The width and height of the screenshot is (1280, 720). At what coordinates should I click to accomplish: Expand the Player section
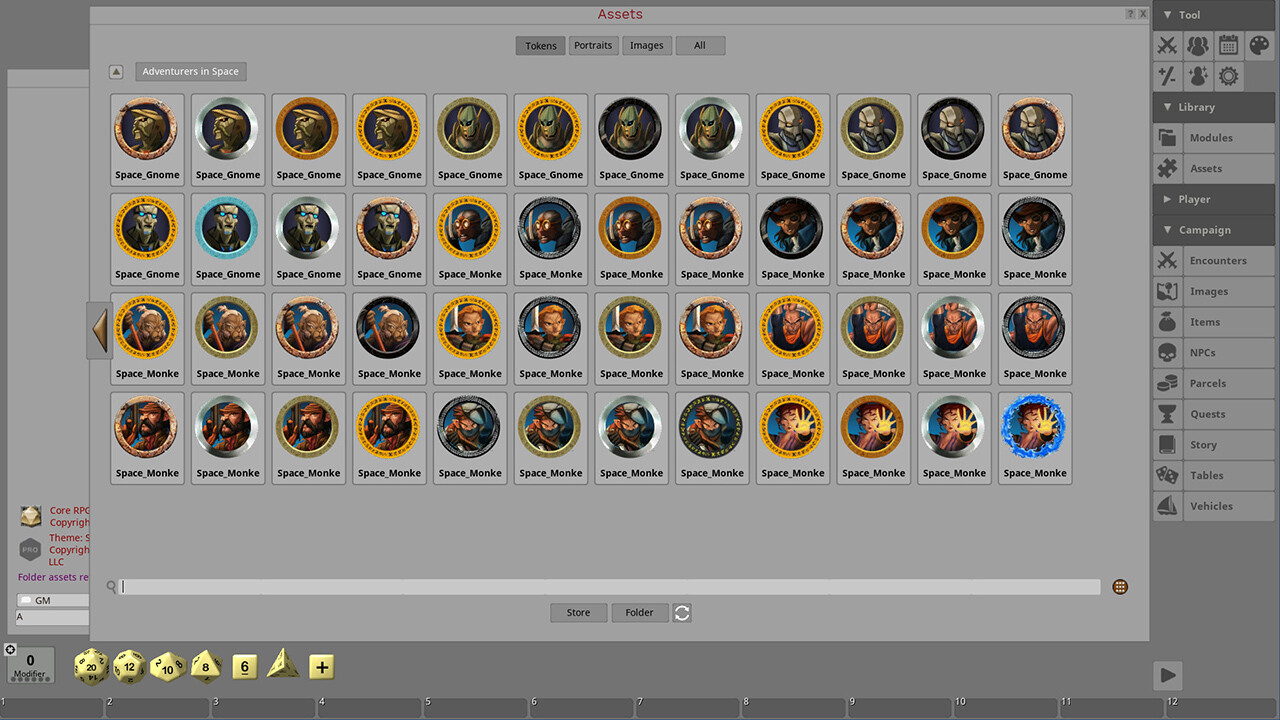[x=1194, y=199]
